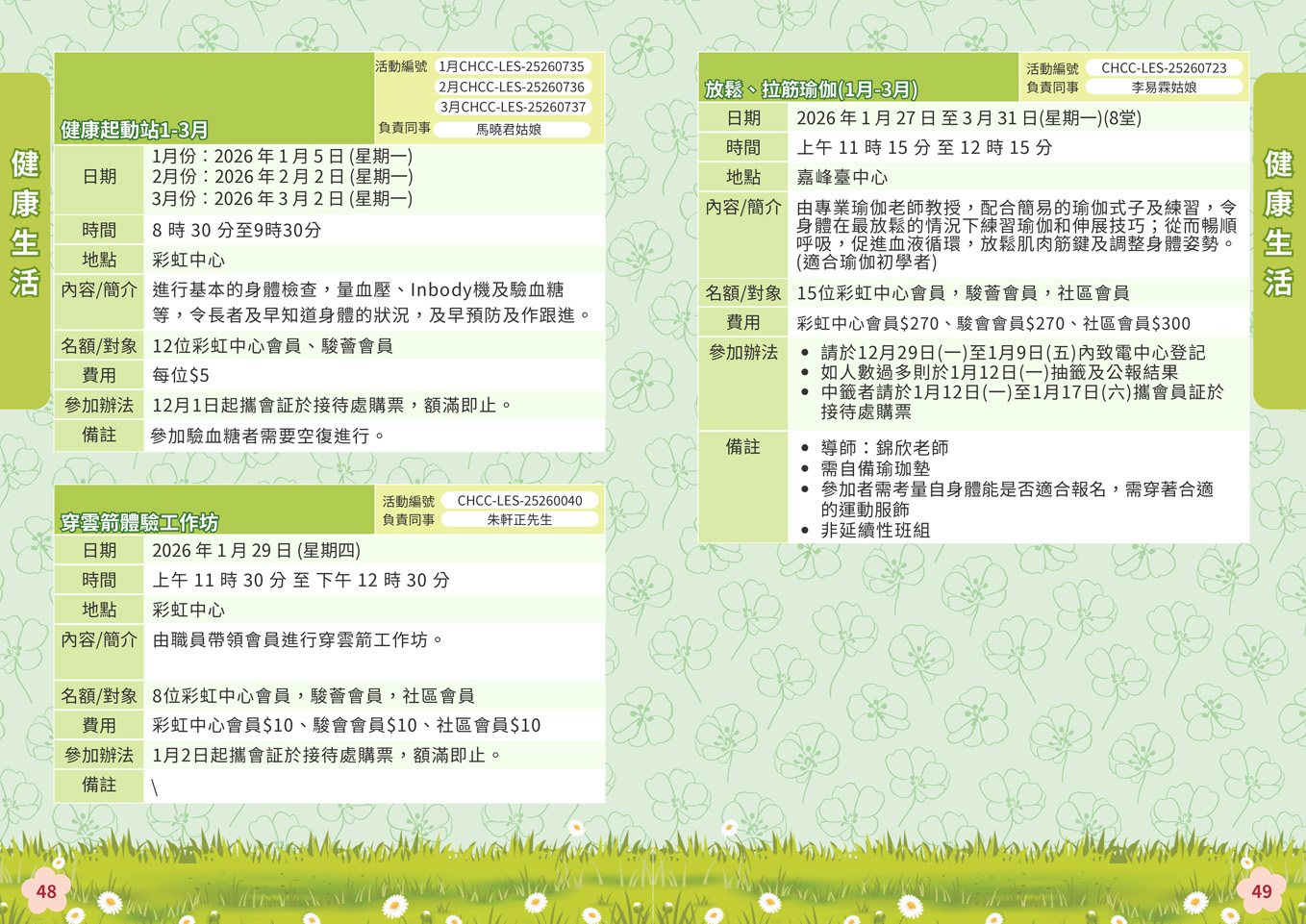Click the page 49 flower badge
Image resolution: width=1306 pixels, height=924 pixels.
[1261, 891]
